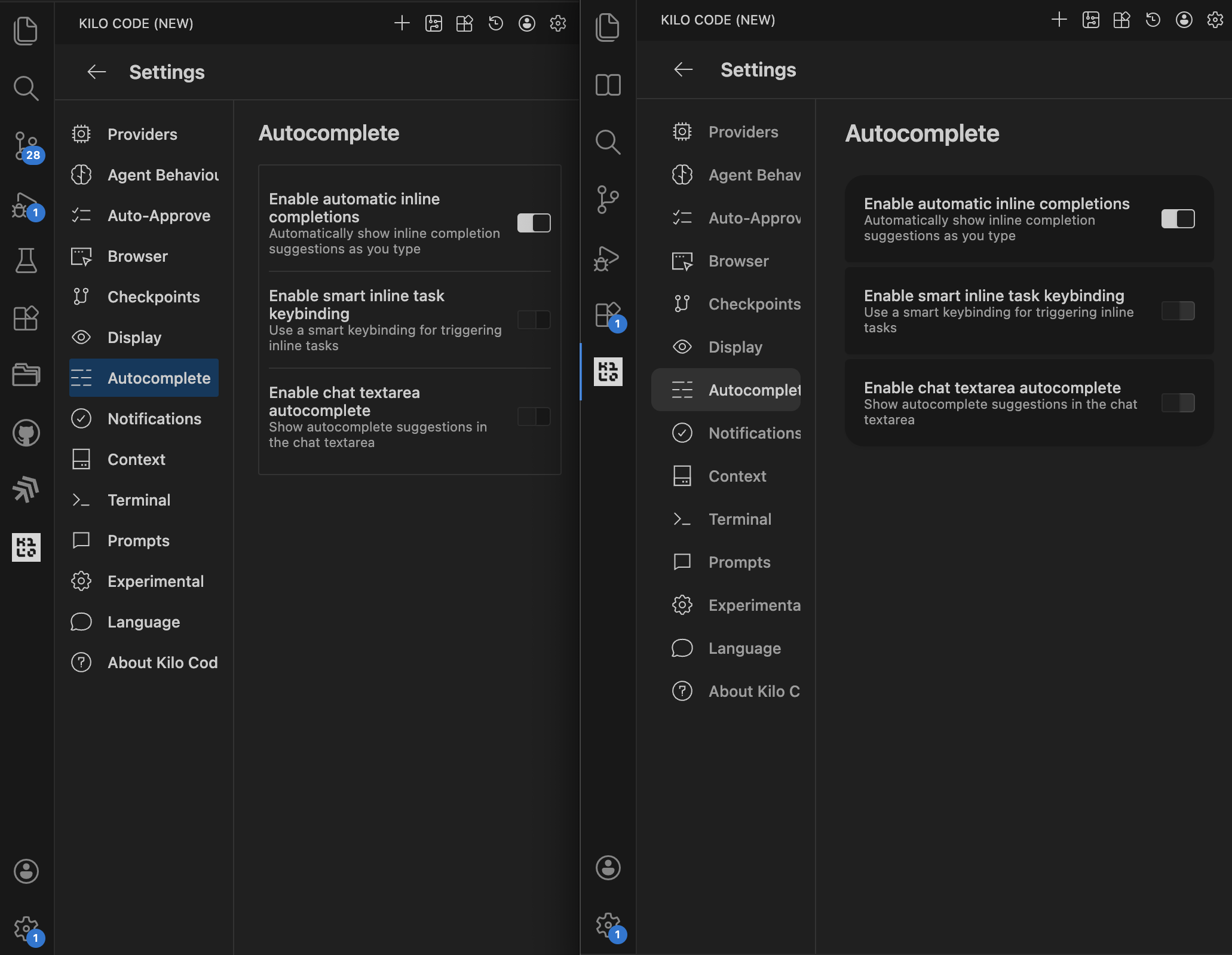Open Extensions icon with 1 badge

[x=608, y=314]
